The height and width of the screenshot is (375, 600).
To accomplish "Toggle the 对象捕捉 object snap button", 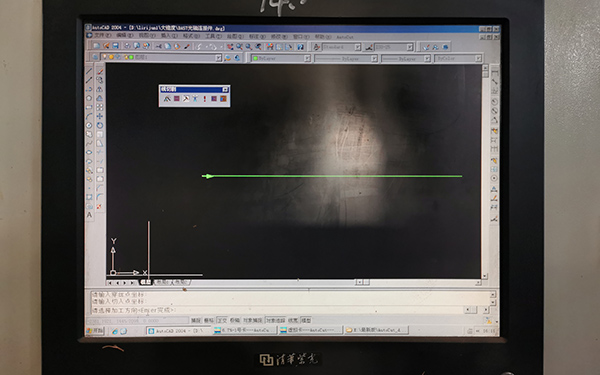I will [x=253, y=320].
